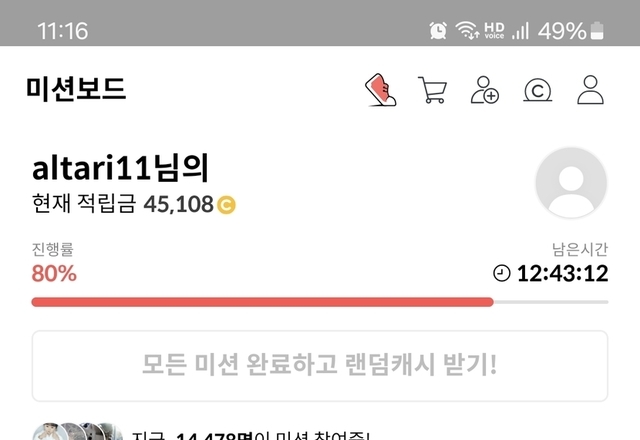Open the shopping cart icon
Viewport: 640px width, 440px height.
point(433,90)
